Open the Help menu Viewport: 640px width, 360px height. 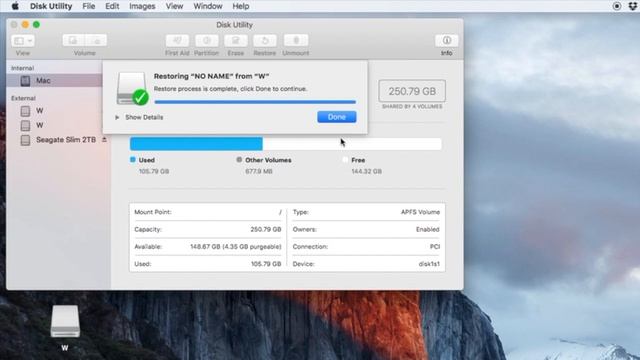(241, 6)
